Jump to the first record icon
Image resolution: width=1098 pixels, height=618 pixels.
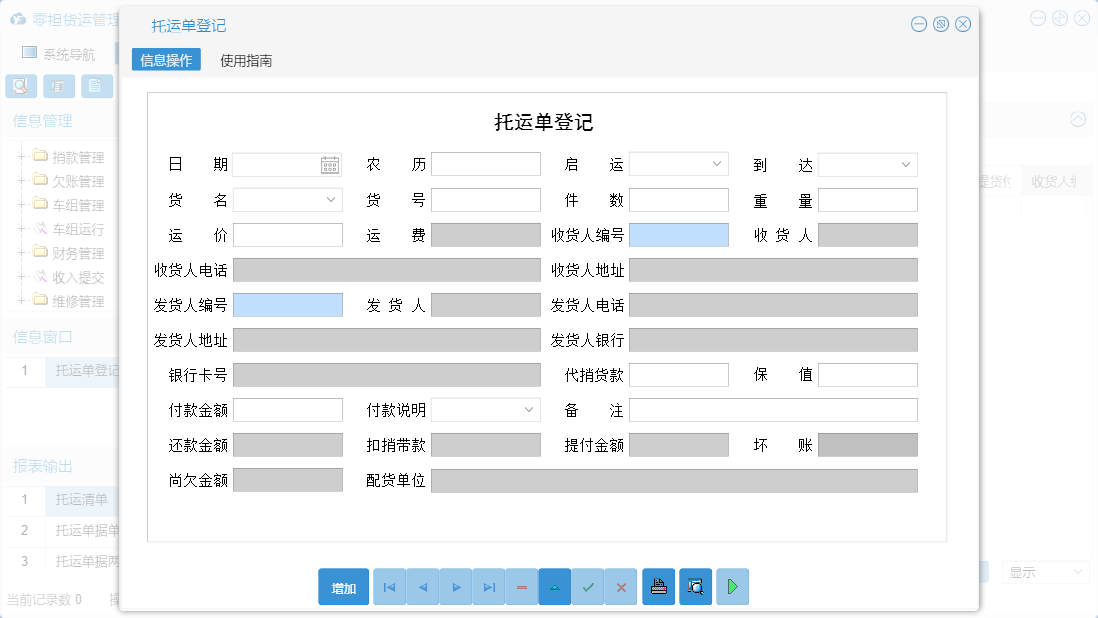tap(389, 587)
